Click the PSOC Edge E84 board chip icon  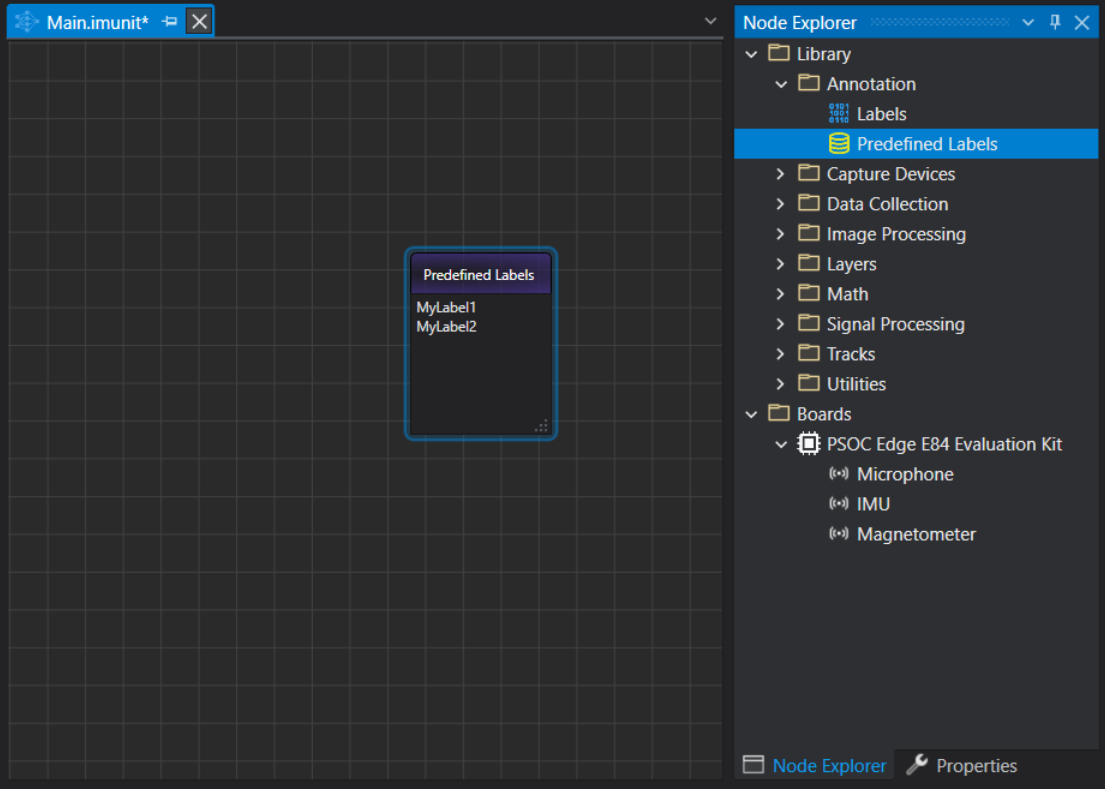809,444
